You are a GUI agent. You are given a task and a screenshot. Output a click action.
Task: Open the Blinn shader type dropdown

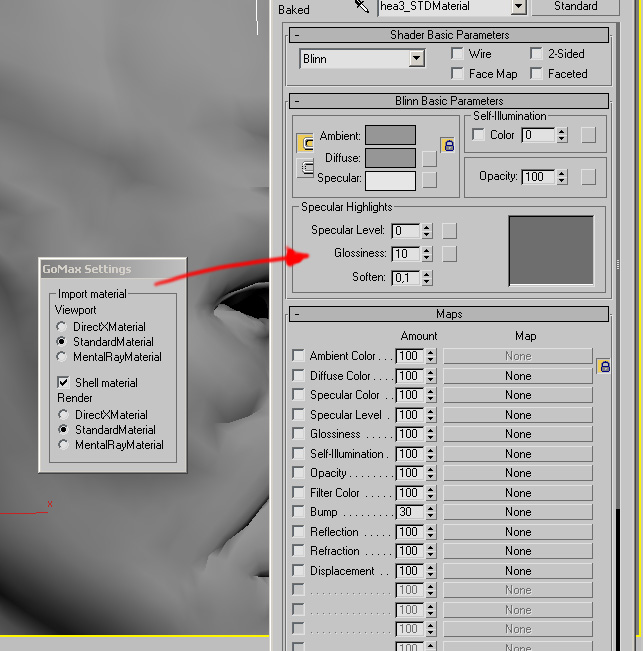(x=416, y=59)
